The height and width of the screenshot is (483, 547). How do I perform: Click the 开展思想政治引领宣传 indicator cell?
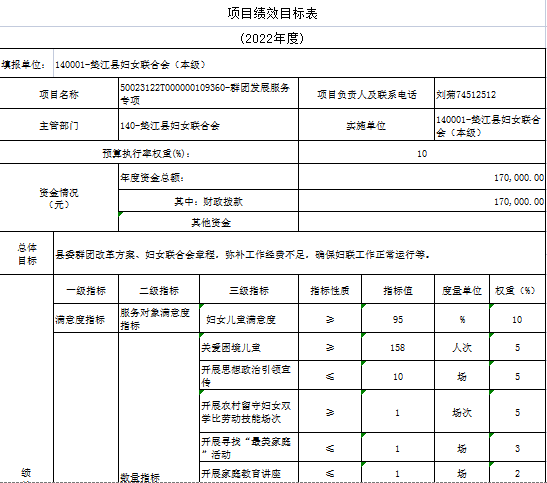(x=249, y=376)
